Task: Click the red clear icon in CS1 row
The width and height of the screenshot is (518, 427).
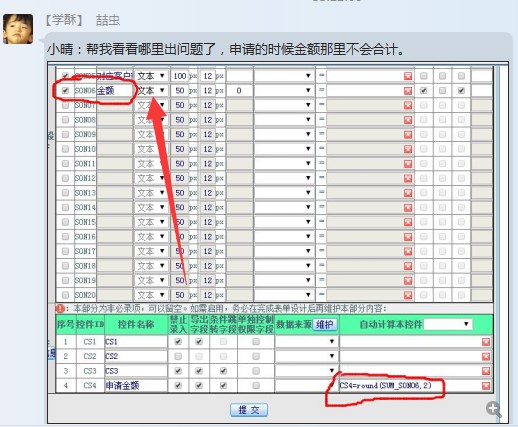Action: click(x=486, y=342)
